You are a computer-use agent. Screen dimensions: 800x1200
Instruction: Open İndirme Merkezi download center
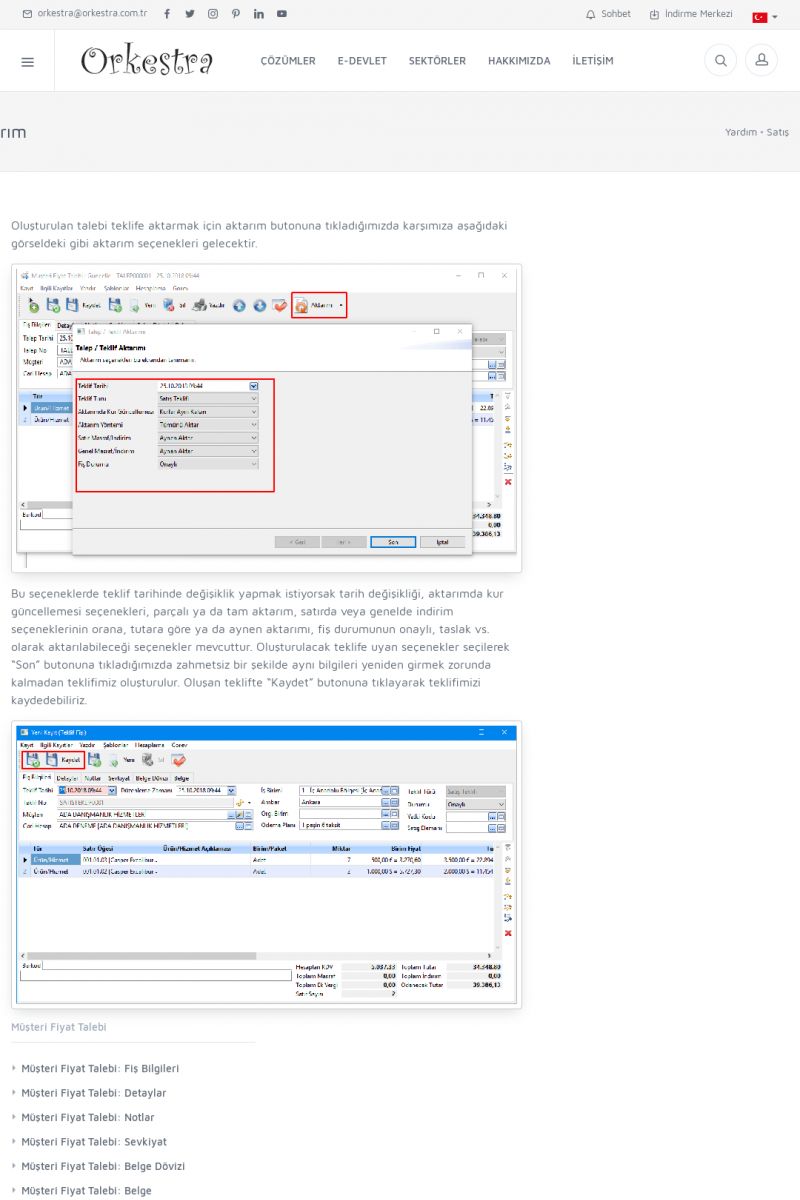tap(691, 14)
